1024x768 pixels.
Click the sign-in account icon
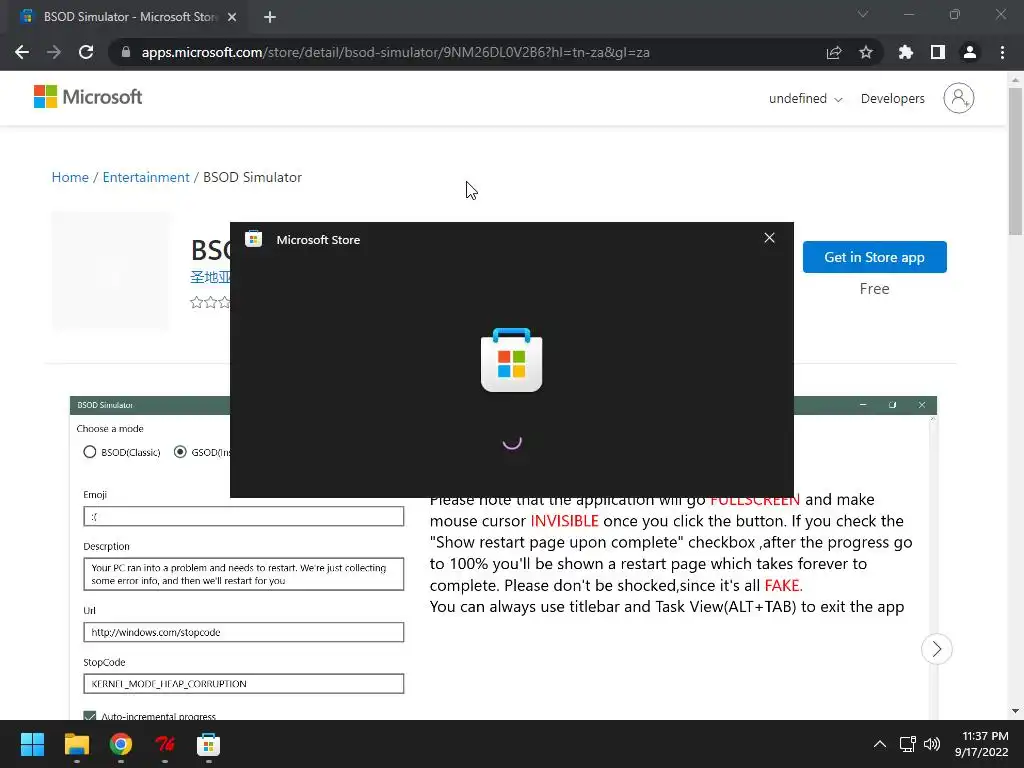959,98
